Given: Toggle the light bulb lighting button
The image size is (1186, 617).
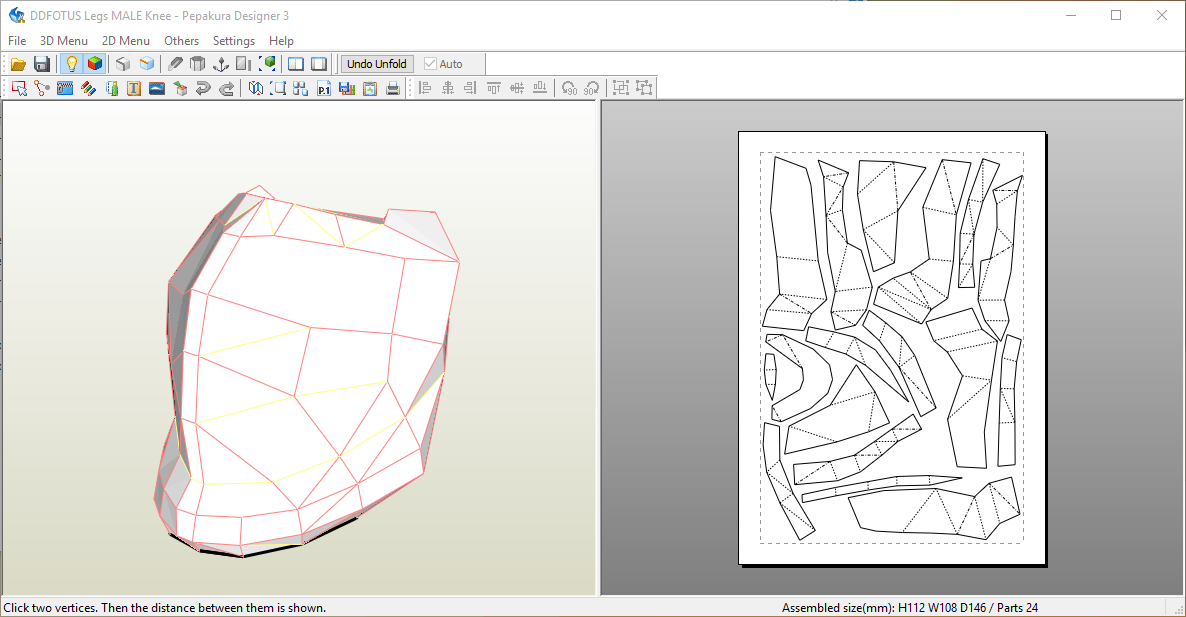Looking at the screenshot, I should [x=71, y=64].
